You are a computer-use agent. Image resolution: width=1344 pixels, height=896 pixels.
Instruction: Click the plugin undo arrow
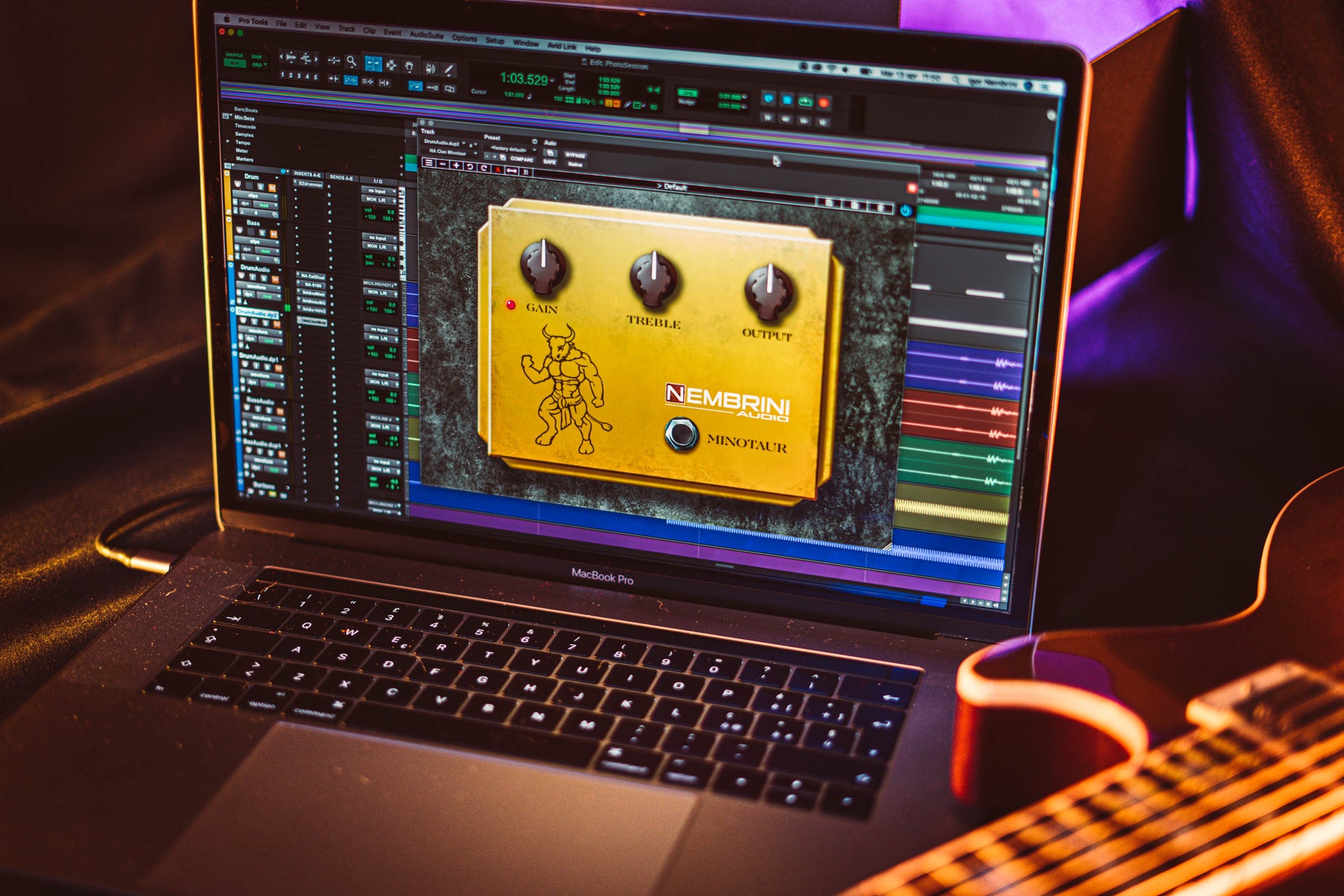470,167
